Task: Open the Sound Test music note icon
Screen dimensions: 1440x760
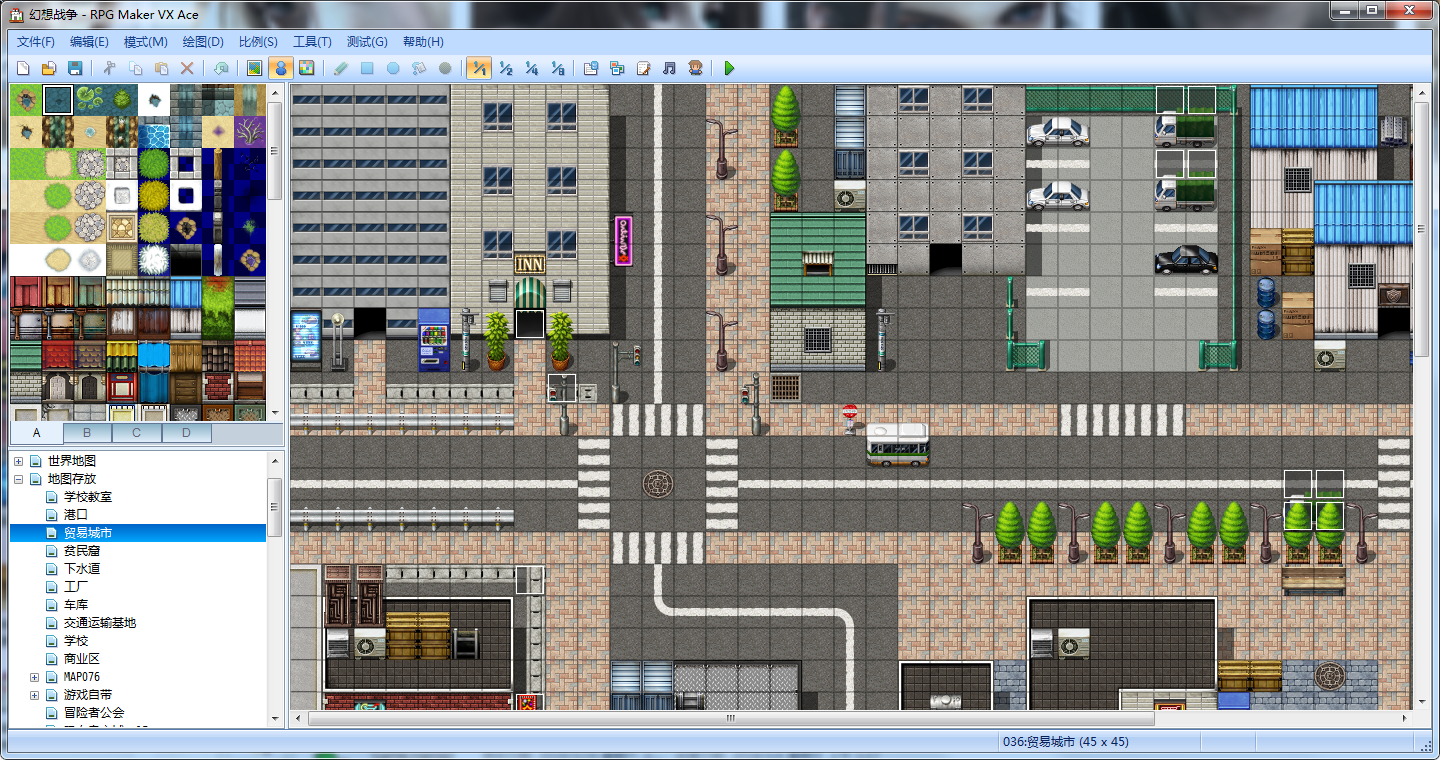Action: pyautogui.click(x=669, y=68)
